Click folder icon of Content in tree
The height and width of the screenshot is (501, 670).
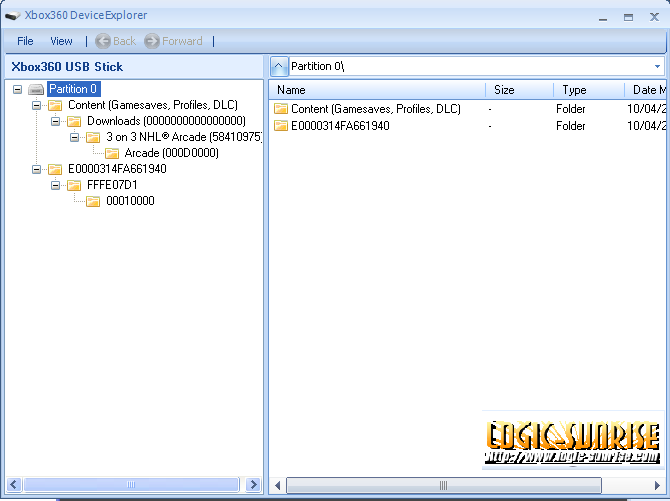(55, 105)
